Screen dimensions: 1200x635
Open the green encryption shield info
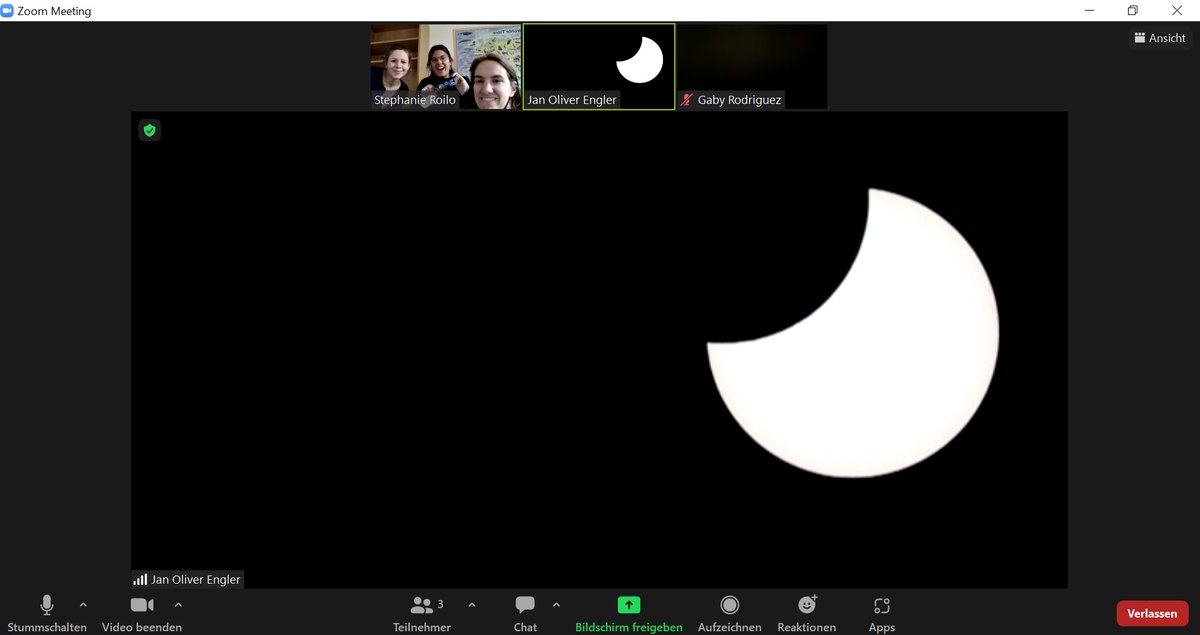[x=149, y=130]
